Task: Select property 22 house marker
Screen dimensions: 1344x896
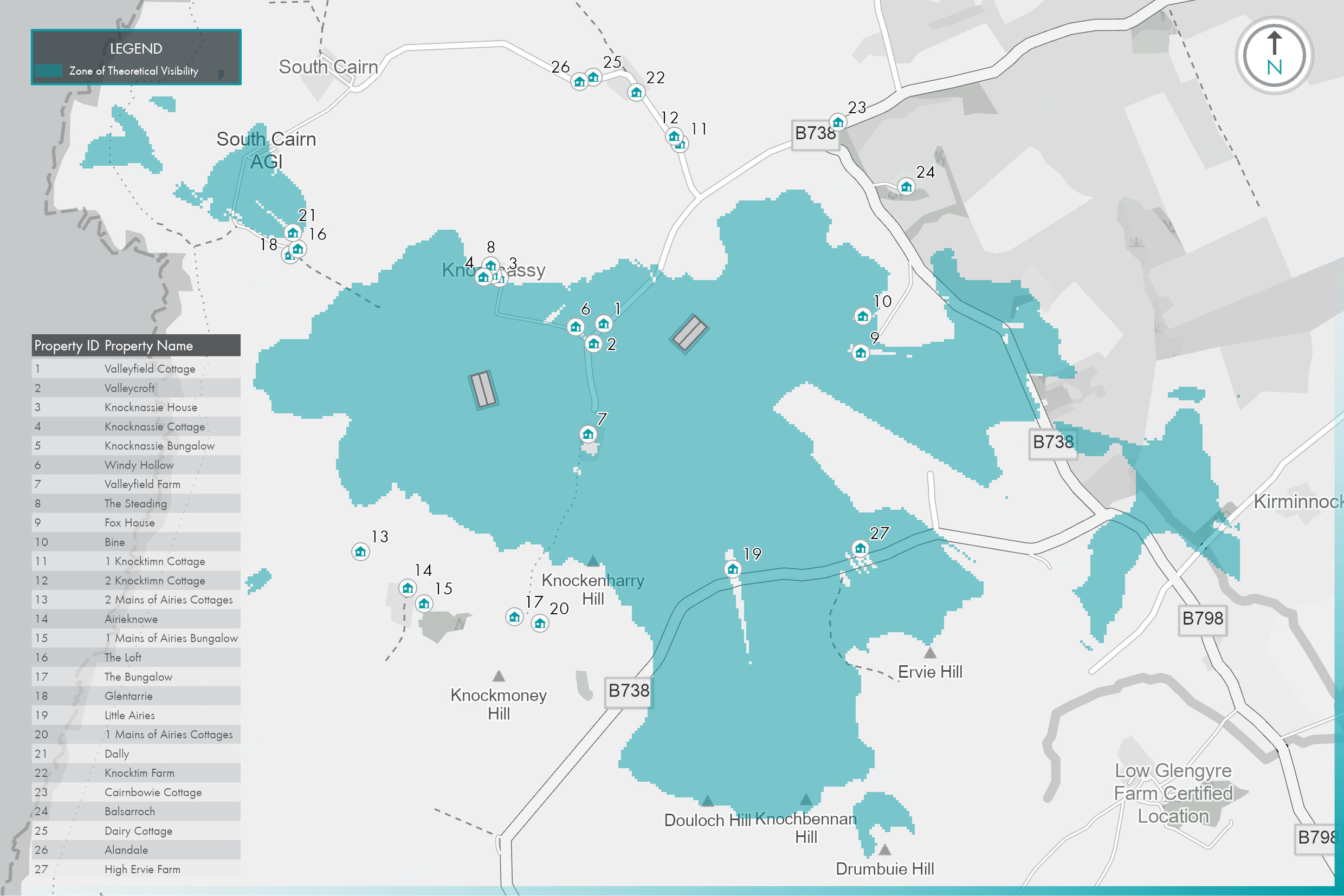Action: pyautogui.click(x=636, y=92)
